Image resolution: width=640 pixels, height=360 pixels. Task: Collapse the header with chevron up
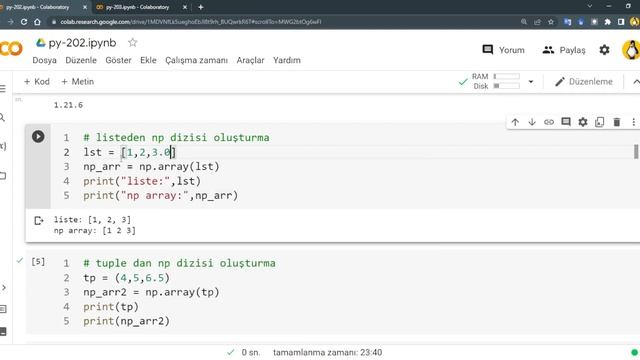pyautogui.click(x=636, y=82)
